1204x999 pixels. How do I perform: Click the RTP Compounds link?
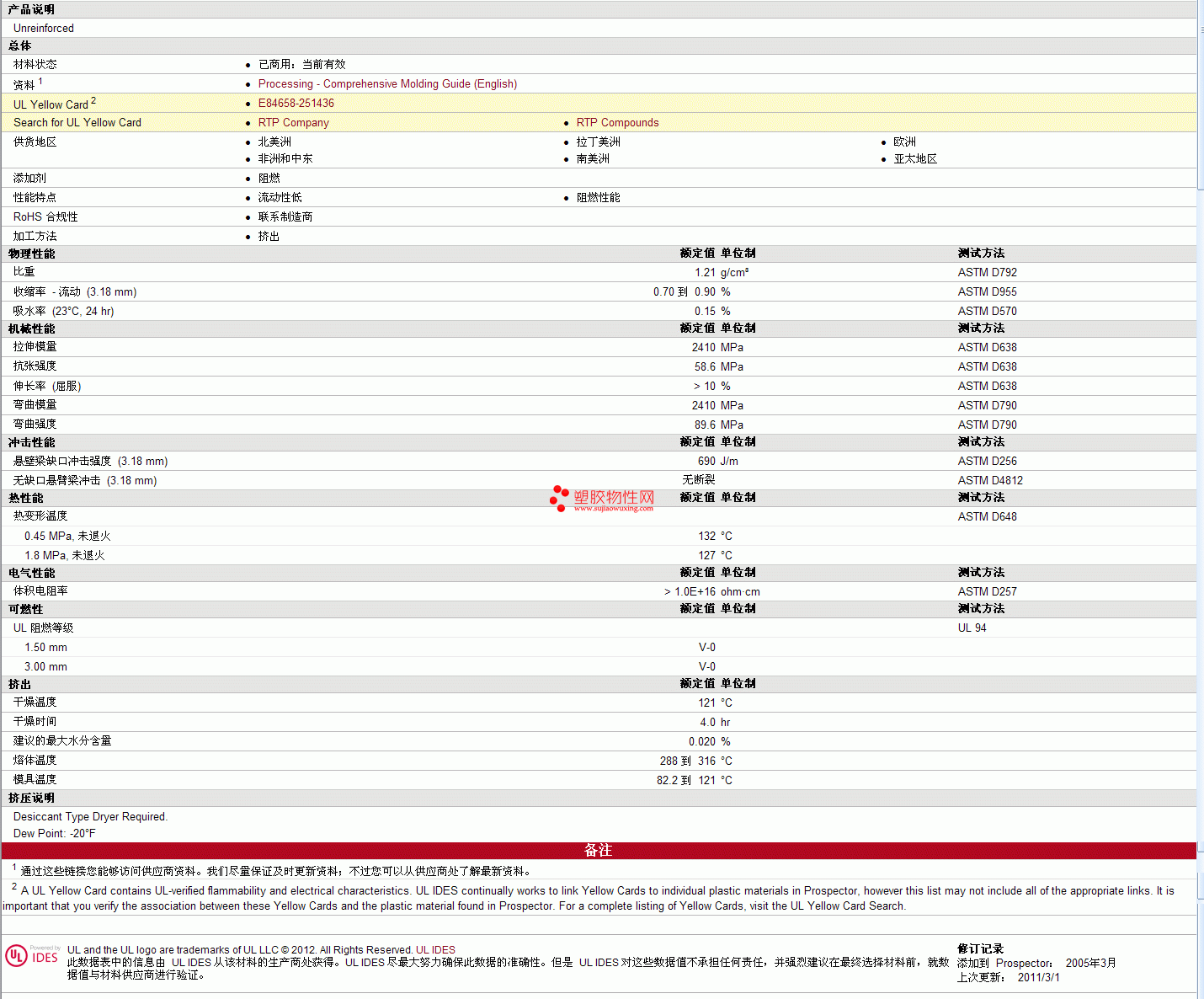coord(617,123)
